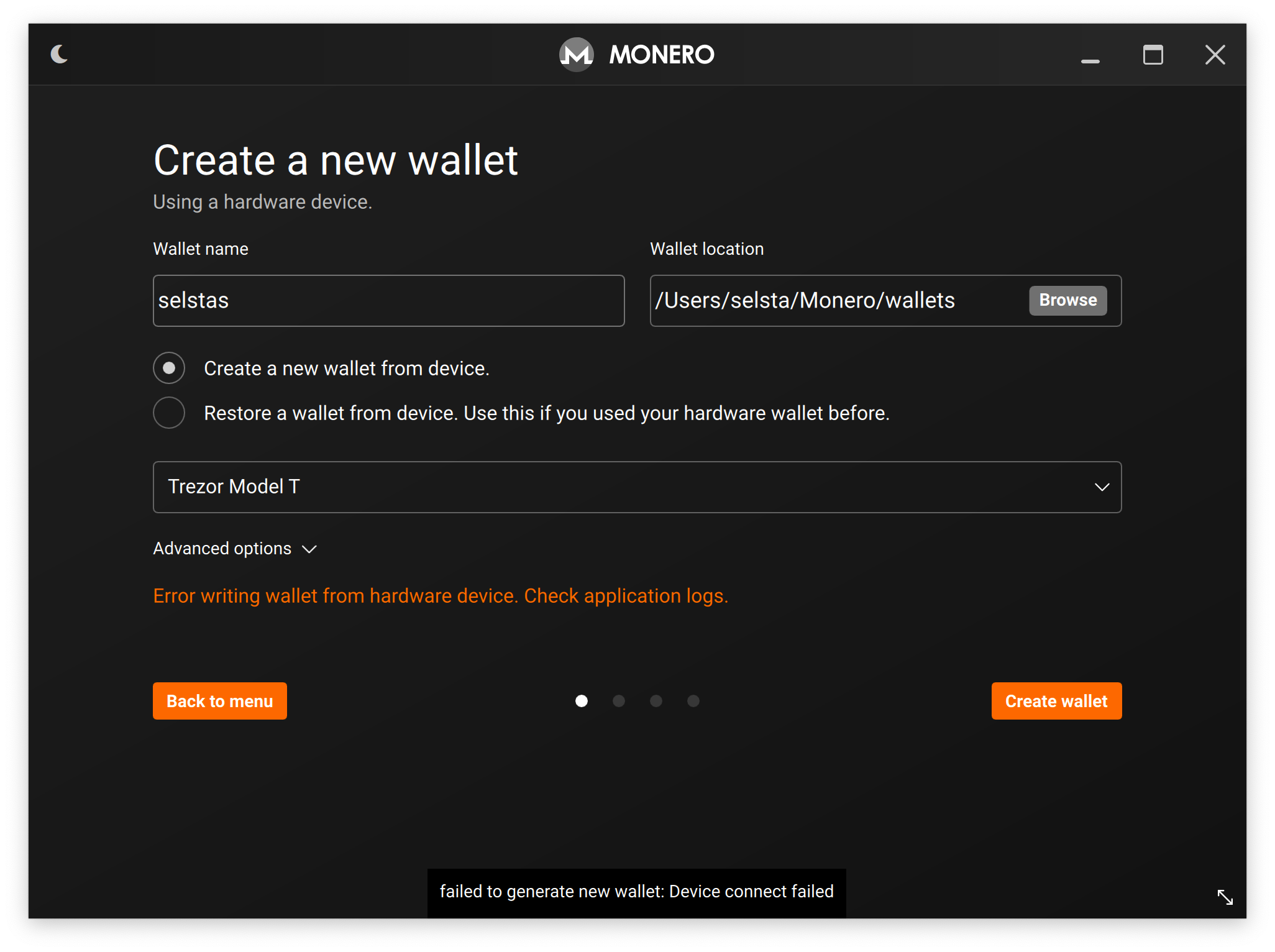
Task: Jump to the fourth wizard step dot
Action: pos(693,701)
